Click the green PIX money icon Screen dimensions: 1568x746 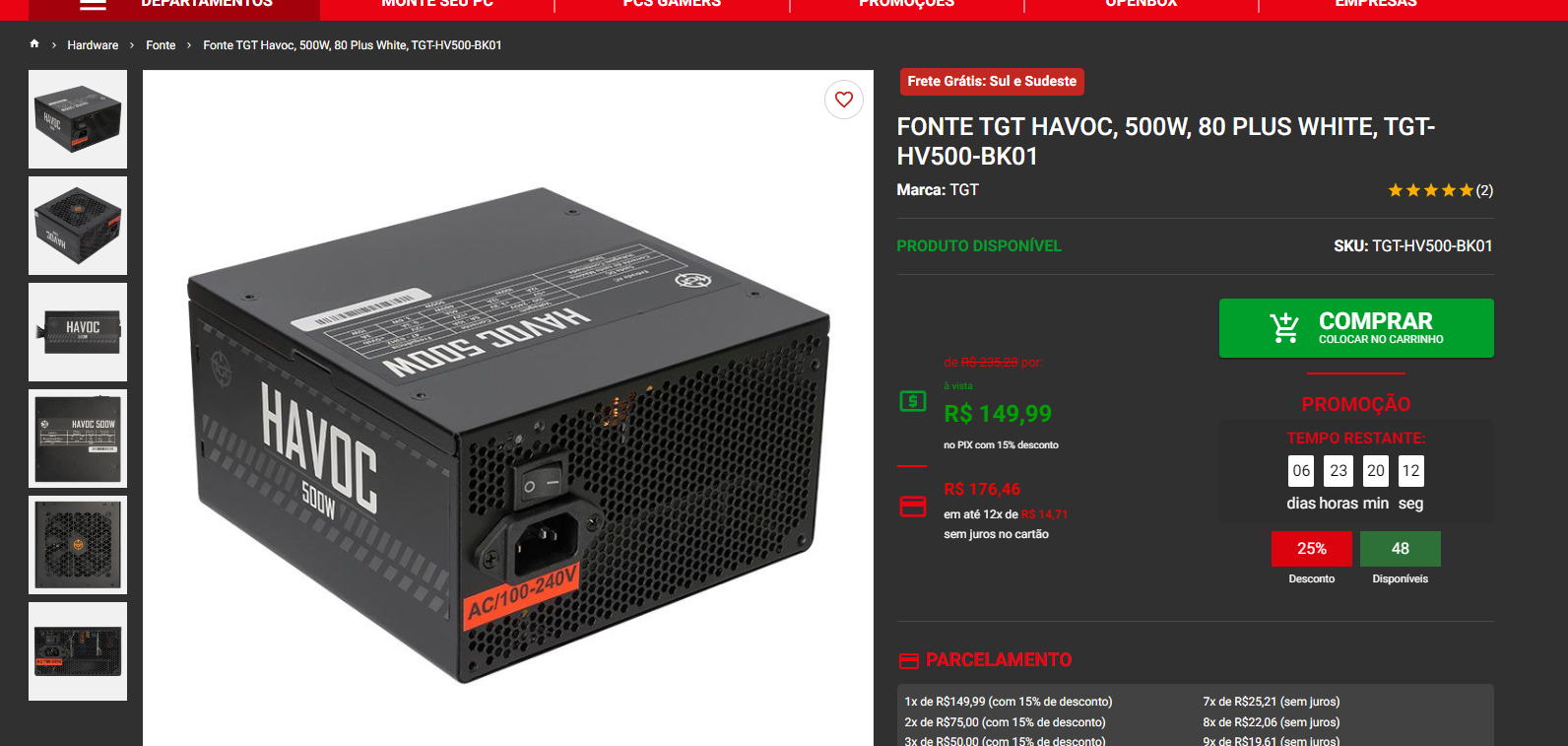913,401
